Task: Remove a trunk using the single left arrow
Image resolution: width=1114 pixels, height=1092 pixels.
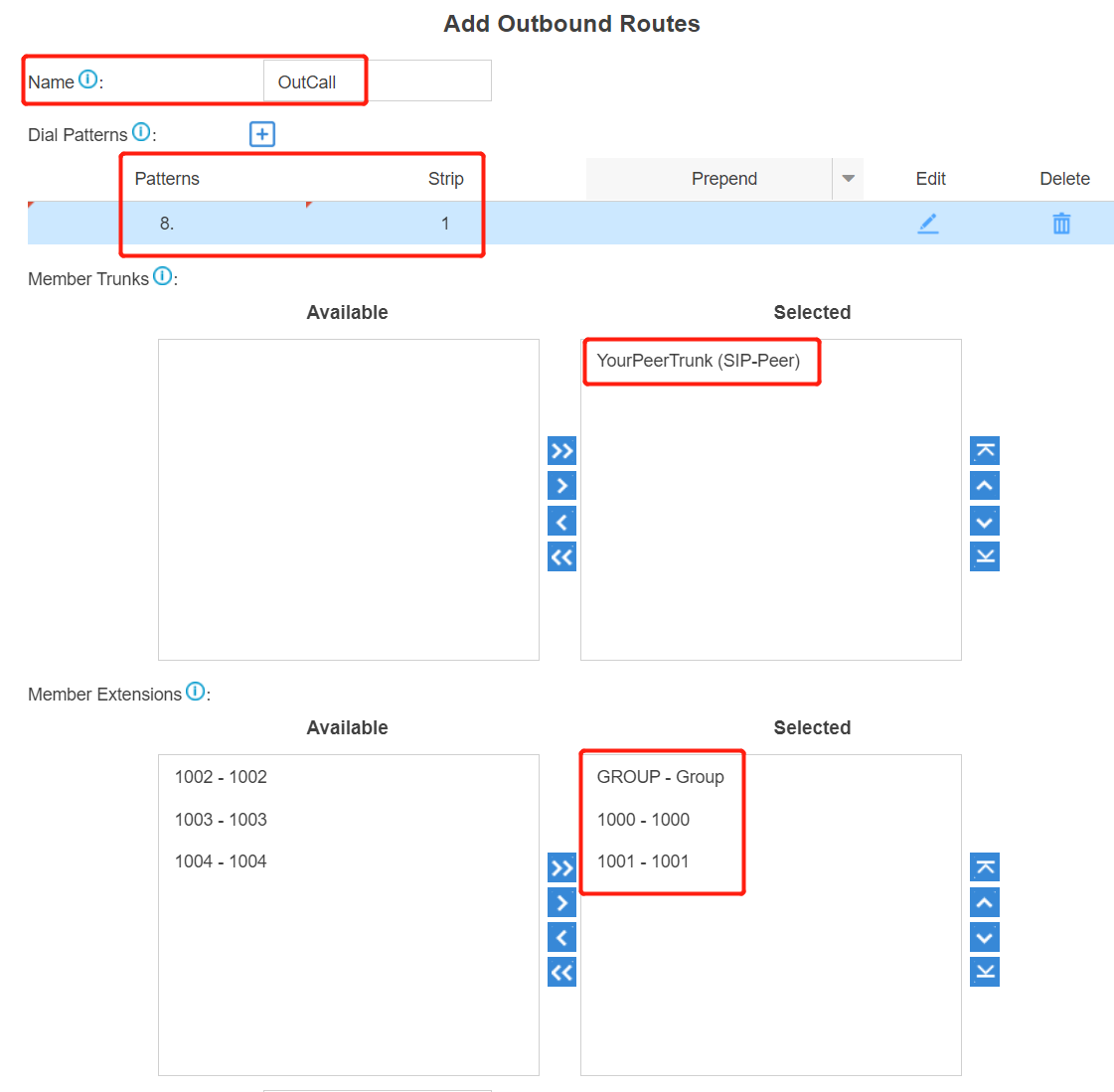Action: click(561, 521)
